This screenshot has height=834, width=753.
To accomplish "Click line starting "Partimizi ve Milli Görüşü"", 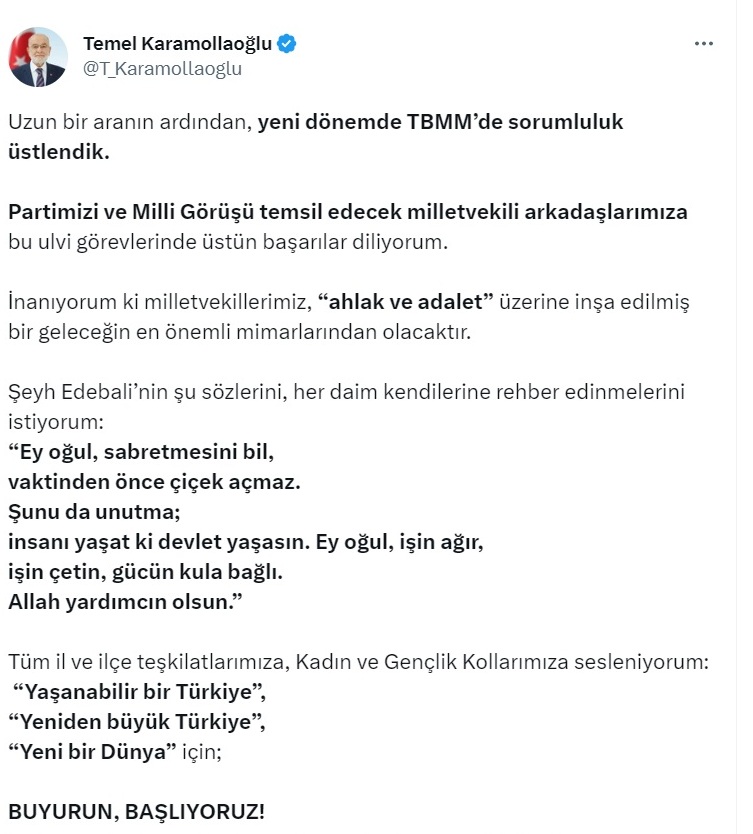I will coord(348,212).
